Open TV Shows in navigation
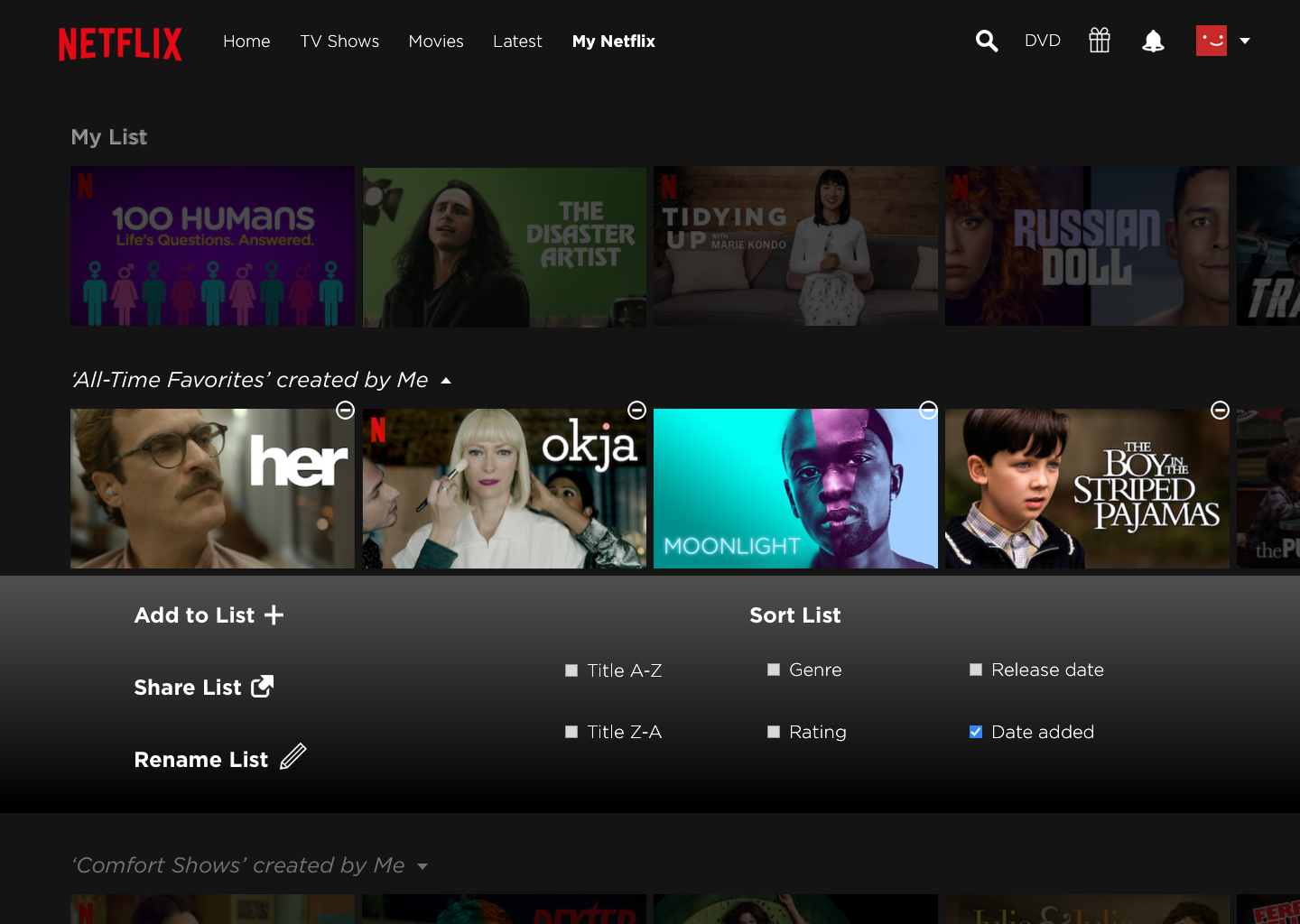Screen dimensions: 1300x924 coord(339,42)
